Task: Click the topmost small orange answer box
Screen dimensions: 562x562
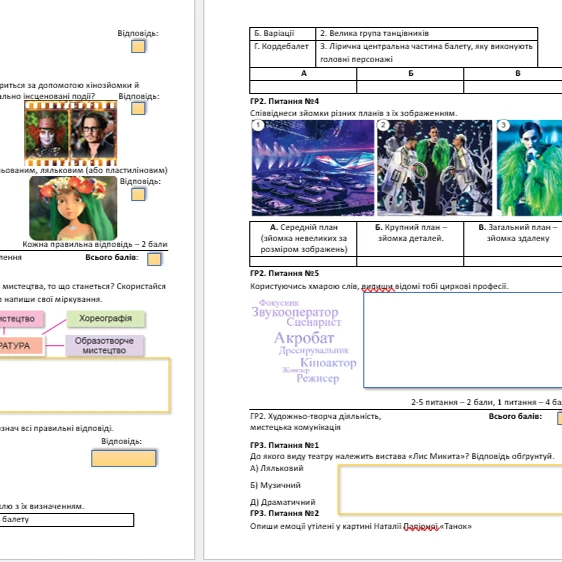Action: click(x=138, y=46)
